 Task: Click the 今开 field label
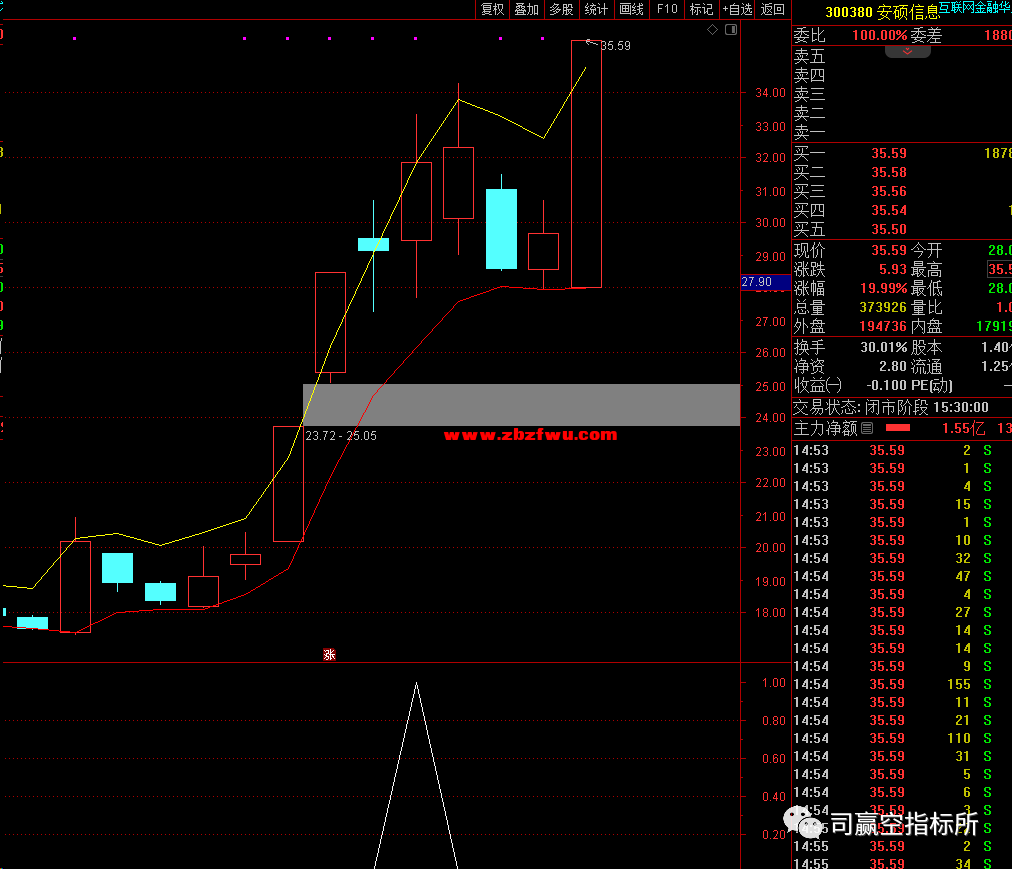(926, 250)
